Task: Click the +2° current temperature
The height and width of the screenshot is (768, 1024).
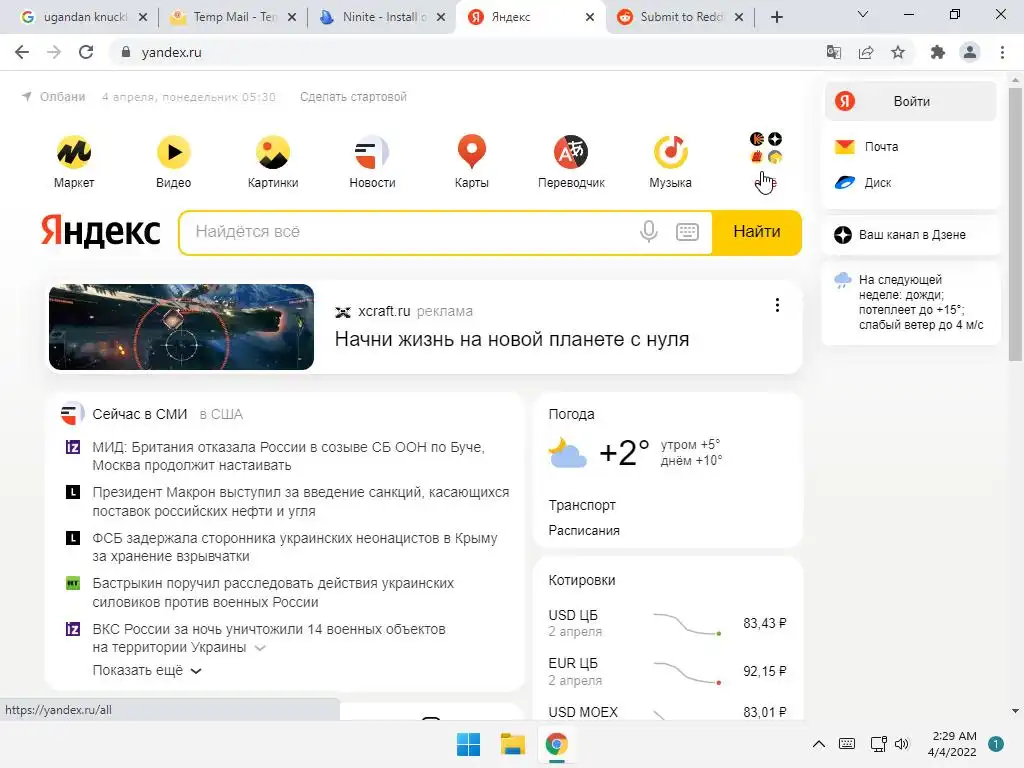Action: click(x=624, y=452)
